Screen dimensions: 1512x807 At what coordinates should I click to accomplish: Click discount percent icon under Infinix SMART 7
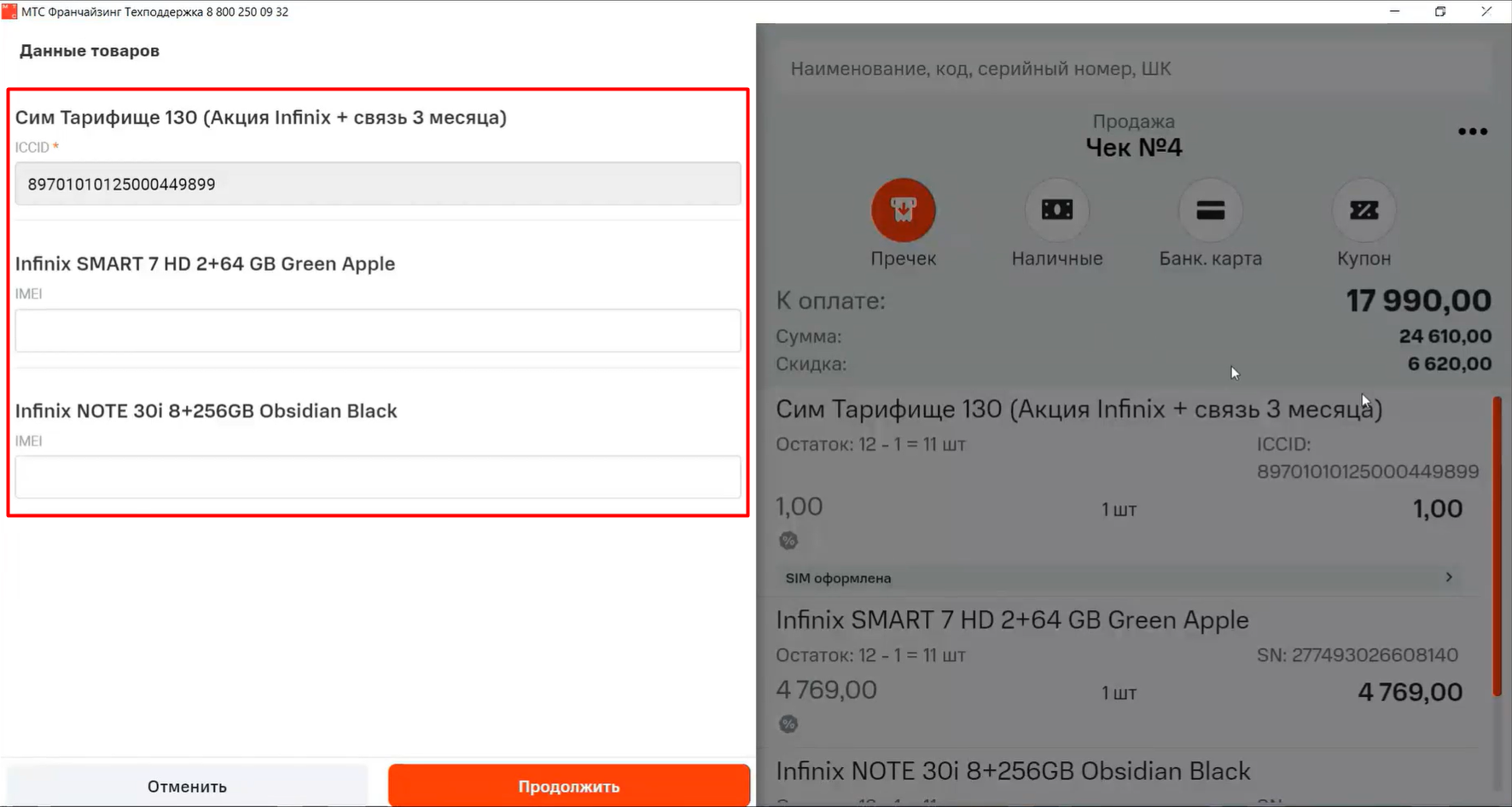click(x=788, y=724)
